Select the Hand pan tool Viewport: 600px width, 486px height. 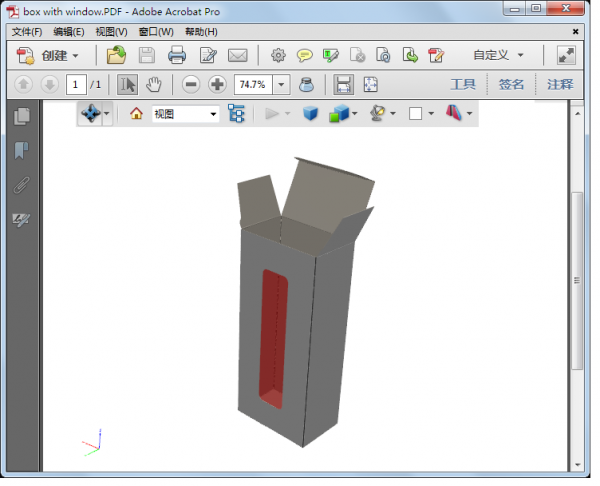tap(154, 85)
